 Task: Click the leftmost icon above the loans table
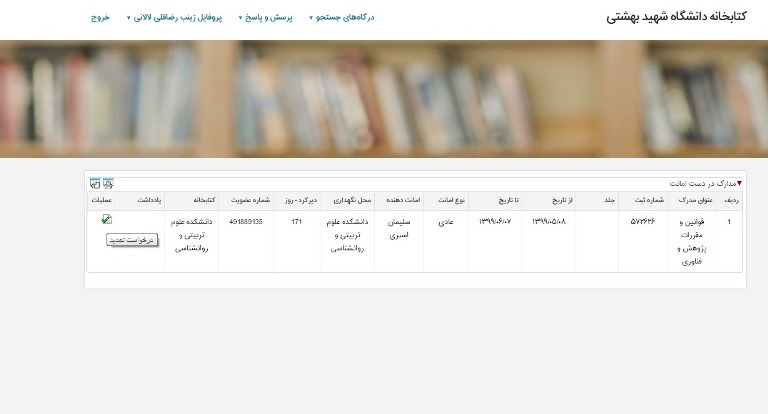95,183
